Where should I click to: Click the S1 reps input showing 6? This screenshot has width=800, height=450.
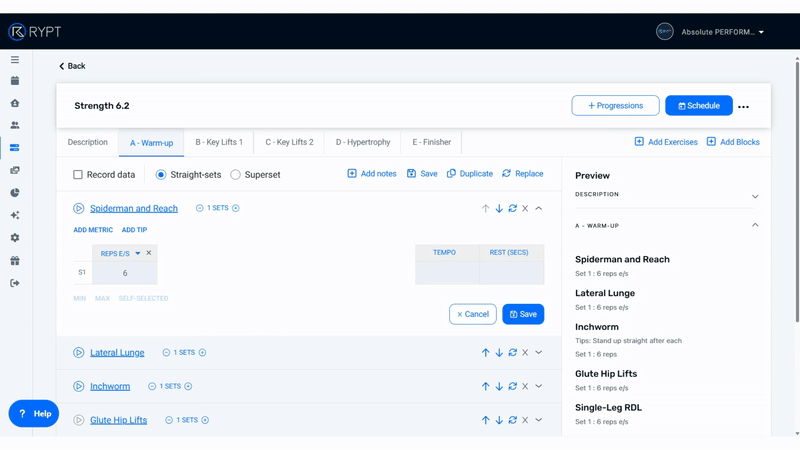point(125,273)
